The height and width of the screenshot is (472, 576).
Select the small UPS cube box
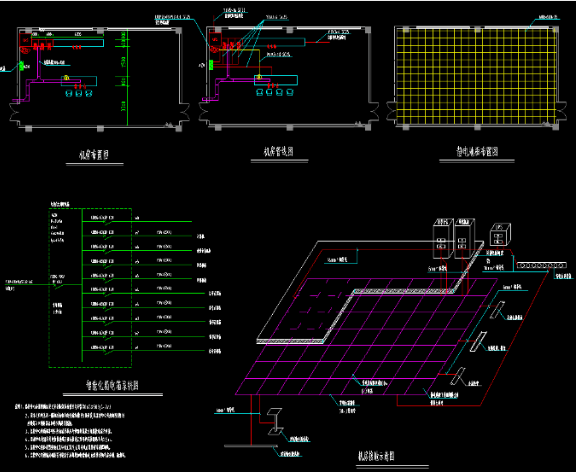500,234
